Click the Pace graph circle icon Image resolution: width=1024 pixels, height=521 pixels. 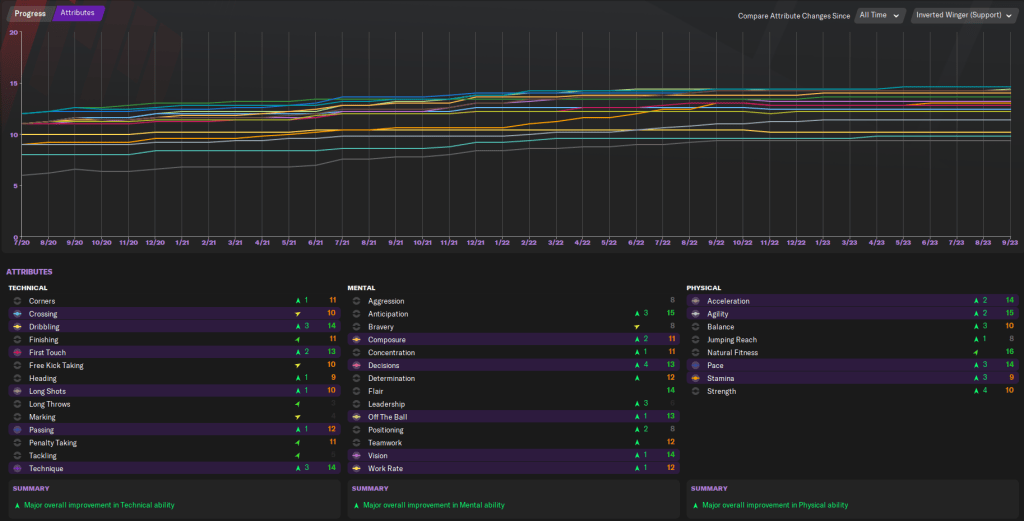(695, 366)
